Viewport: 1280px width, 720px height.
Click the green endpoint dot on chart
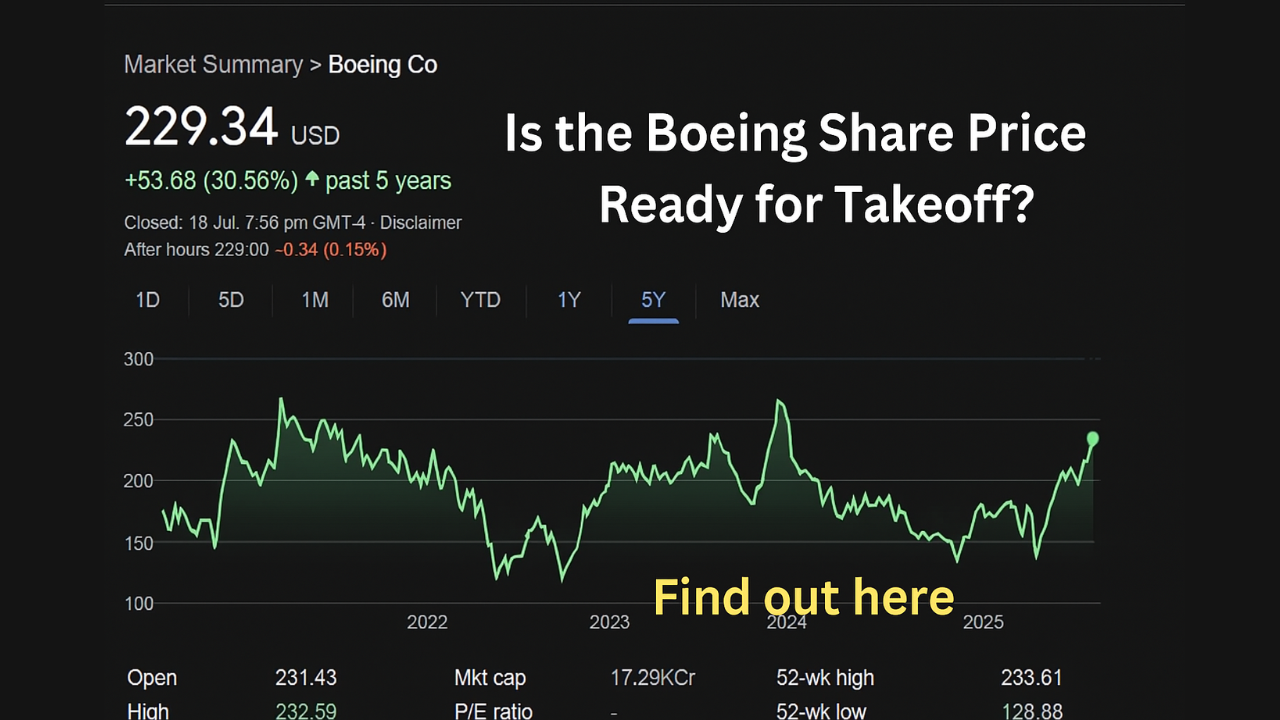(x=1093, y=439)
